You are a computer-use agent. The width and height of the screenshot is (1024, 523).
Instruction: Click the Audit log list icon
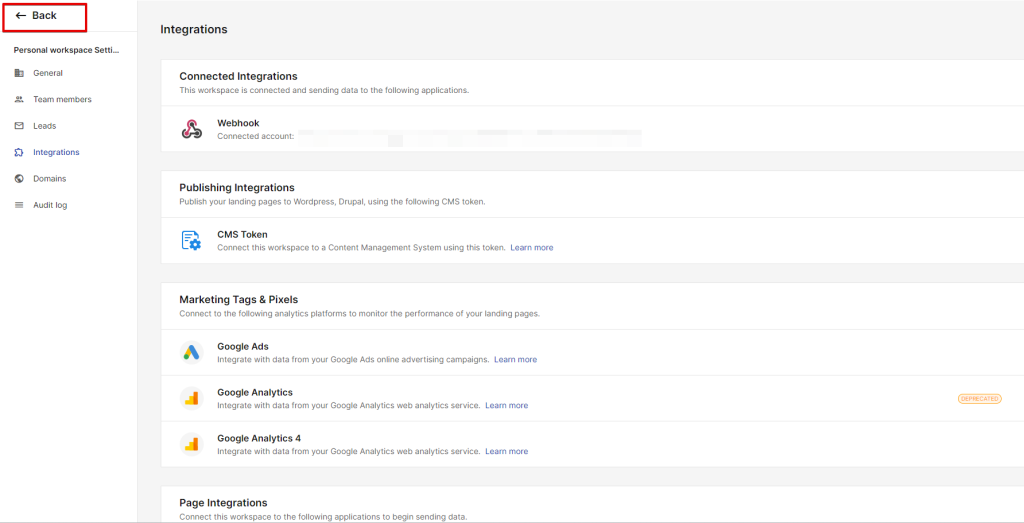click(x=20, y=205)
